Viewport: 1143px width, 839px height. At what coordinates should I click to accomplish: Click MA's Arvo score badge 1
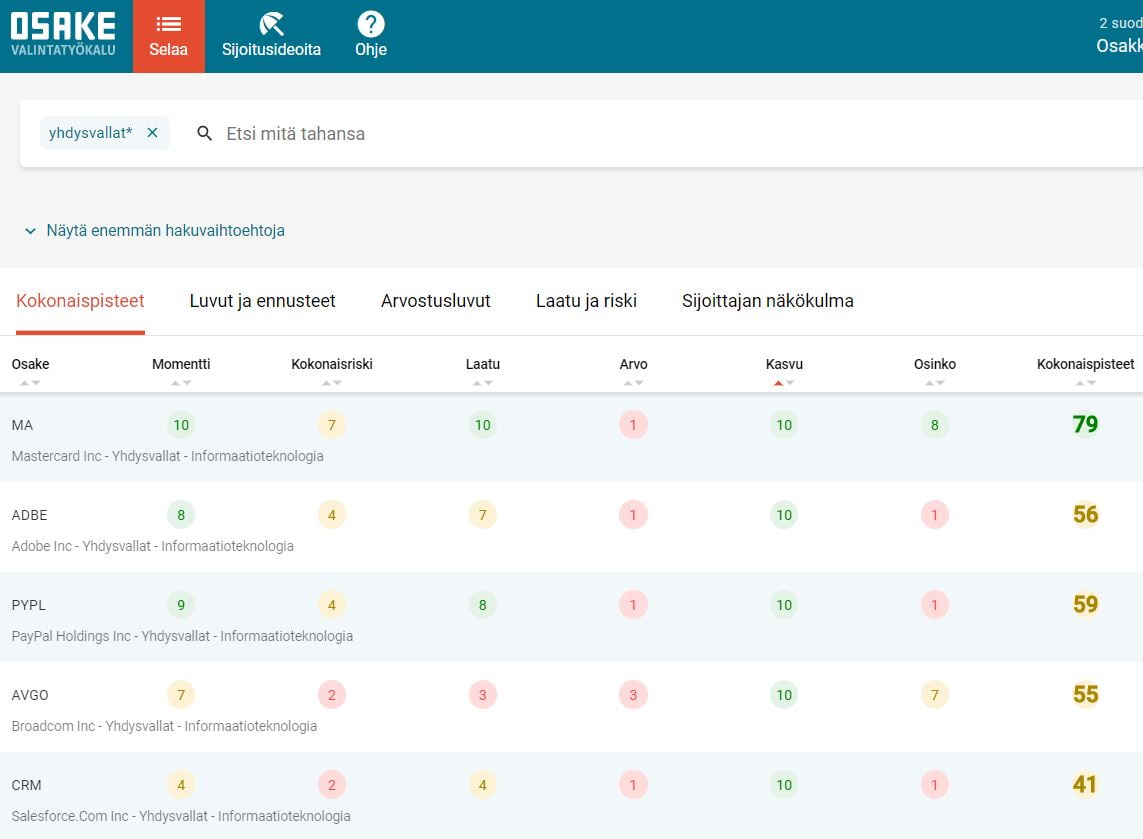point(633,425)
